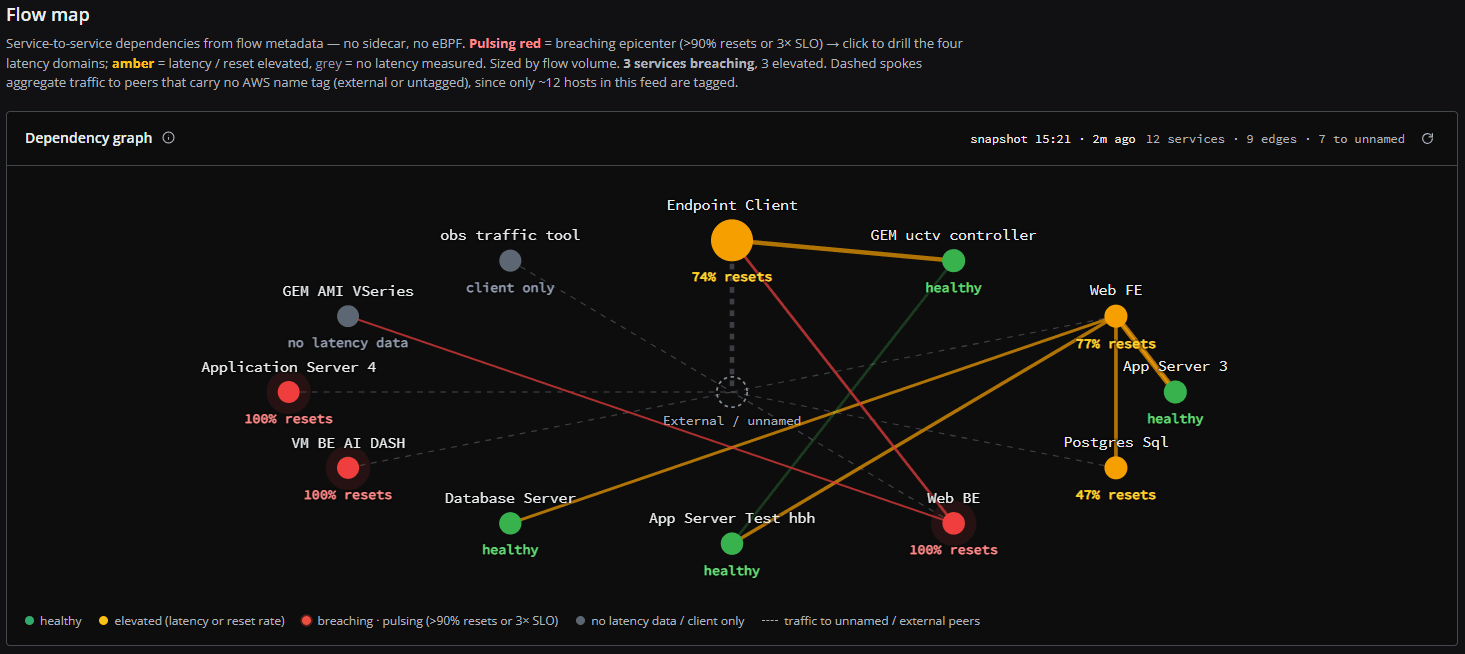This screenshot has height=654, width=1465.
Task: Click the External / unnamed dashed node
Action: pos(732,392)
